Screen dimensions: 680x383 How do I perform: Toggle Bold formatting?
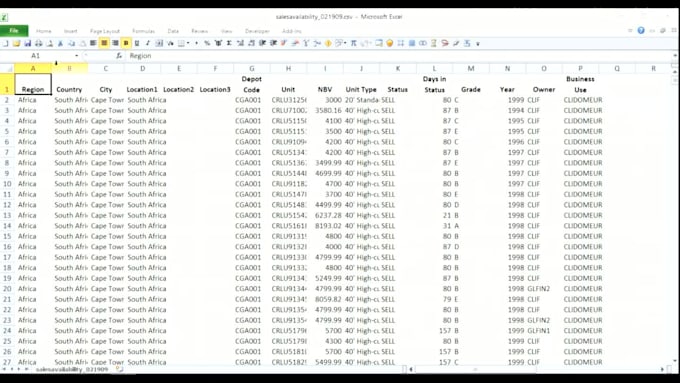[126, 43]
